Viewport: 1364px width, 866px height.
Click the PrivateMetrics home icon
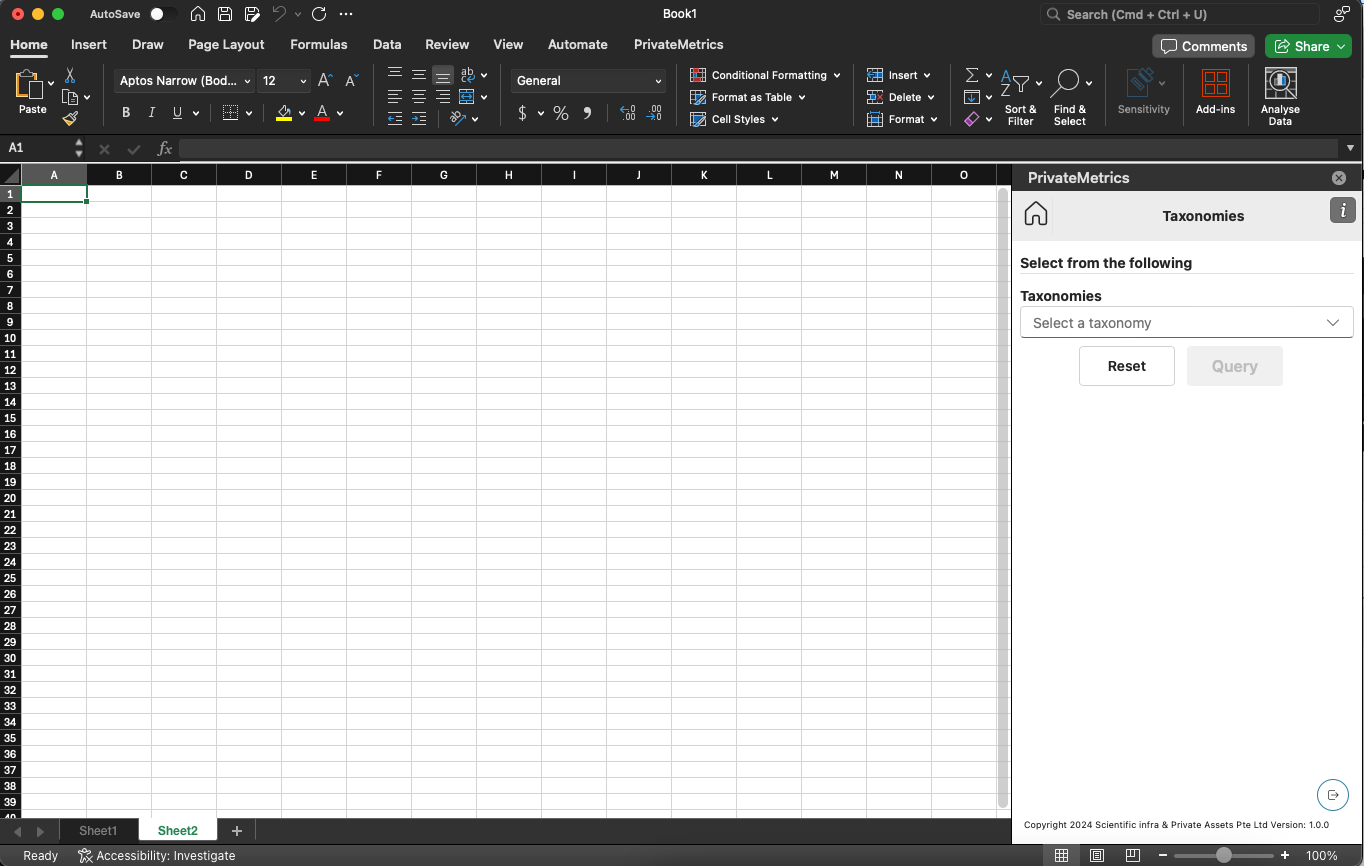coord(1036,214)
